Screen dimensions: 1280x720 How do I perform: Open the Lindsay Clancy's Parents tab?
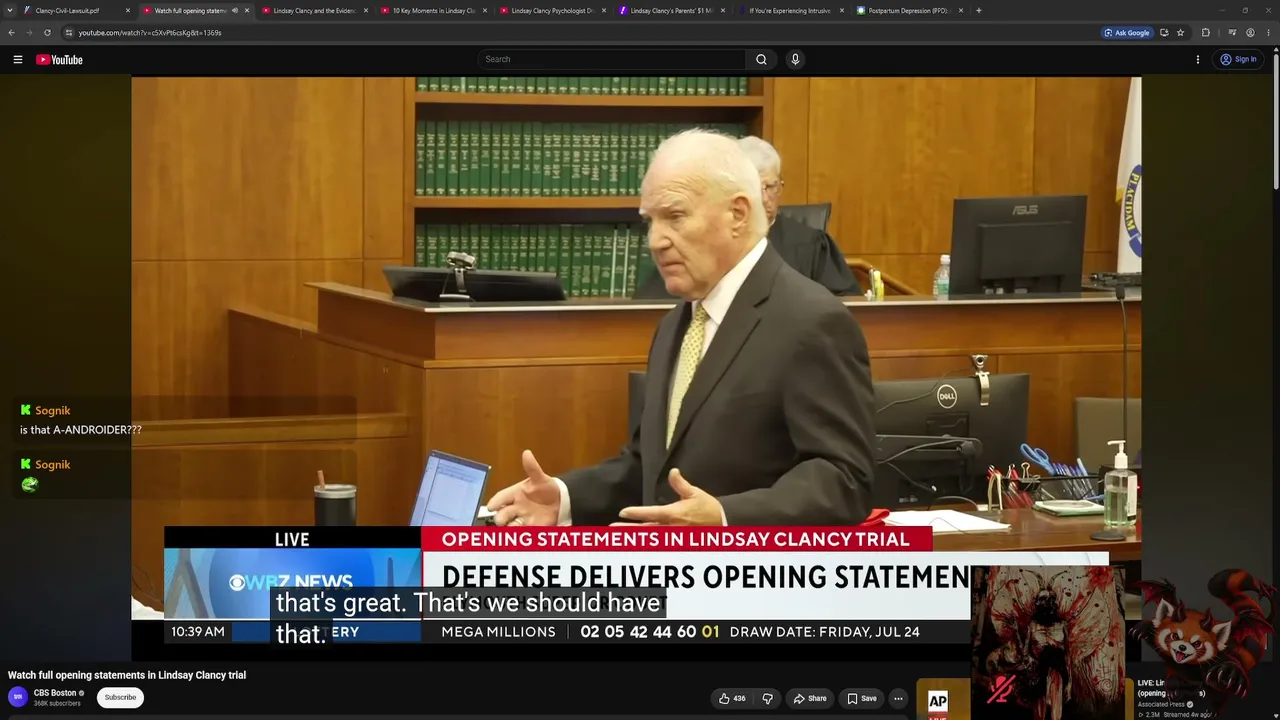tap(671, 11)
